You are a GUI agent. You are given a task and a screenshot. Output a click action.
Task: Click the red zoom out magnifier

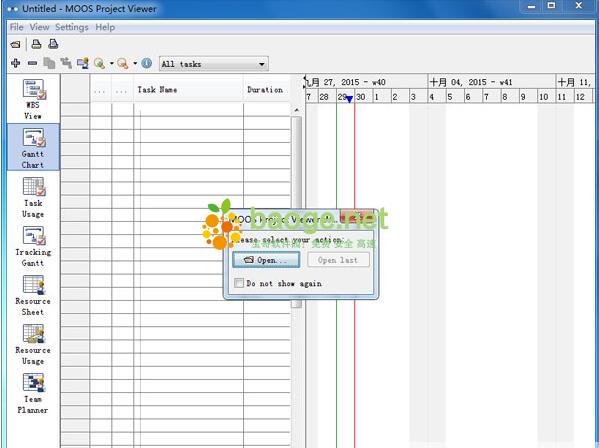122,63
